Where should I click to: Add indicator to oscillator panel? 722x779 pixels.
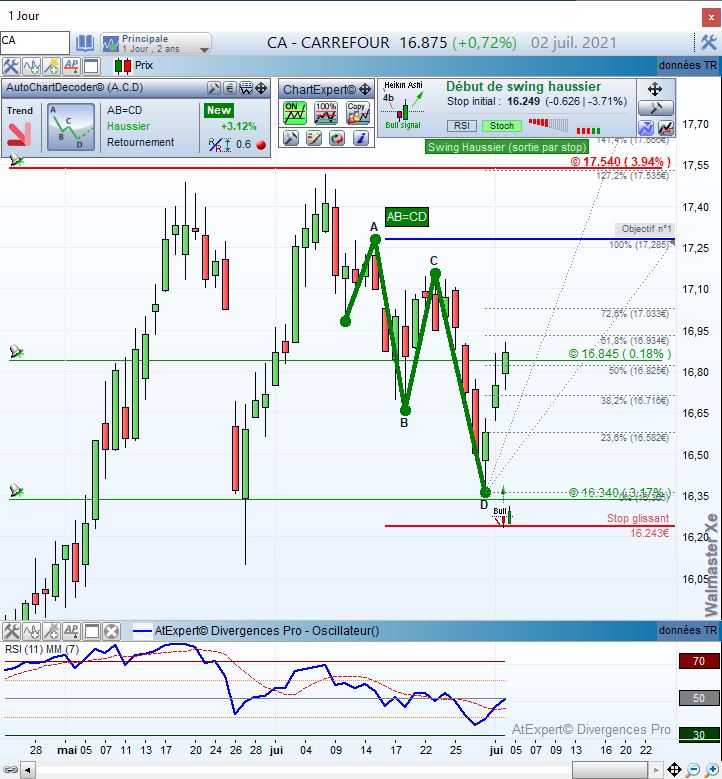(31, 631)
